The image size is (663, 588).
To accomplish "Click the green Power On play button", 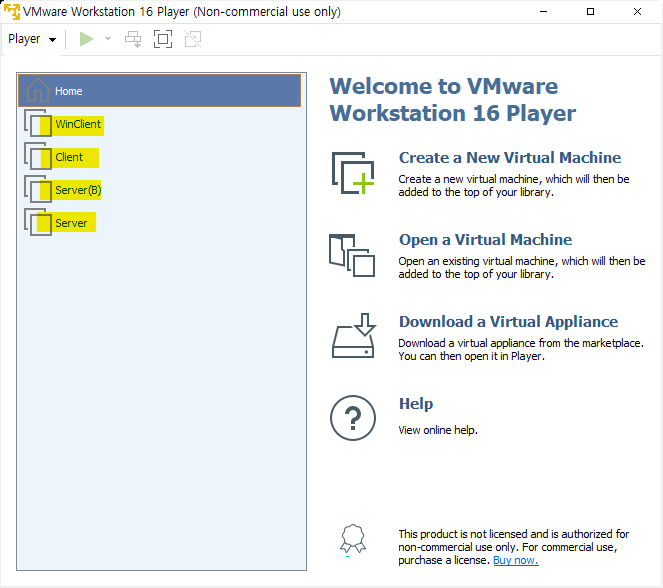I will point(86,39).
